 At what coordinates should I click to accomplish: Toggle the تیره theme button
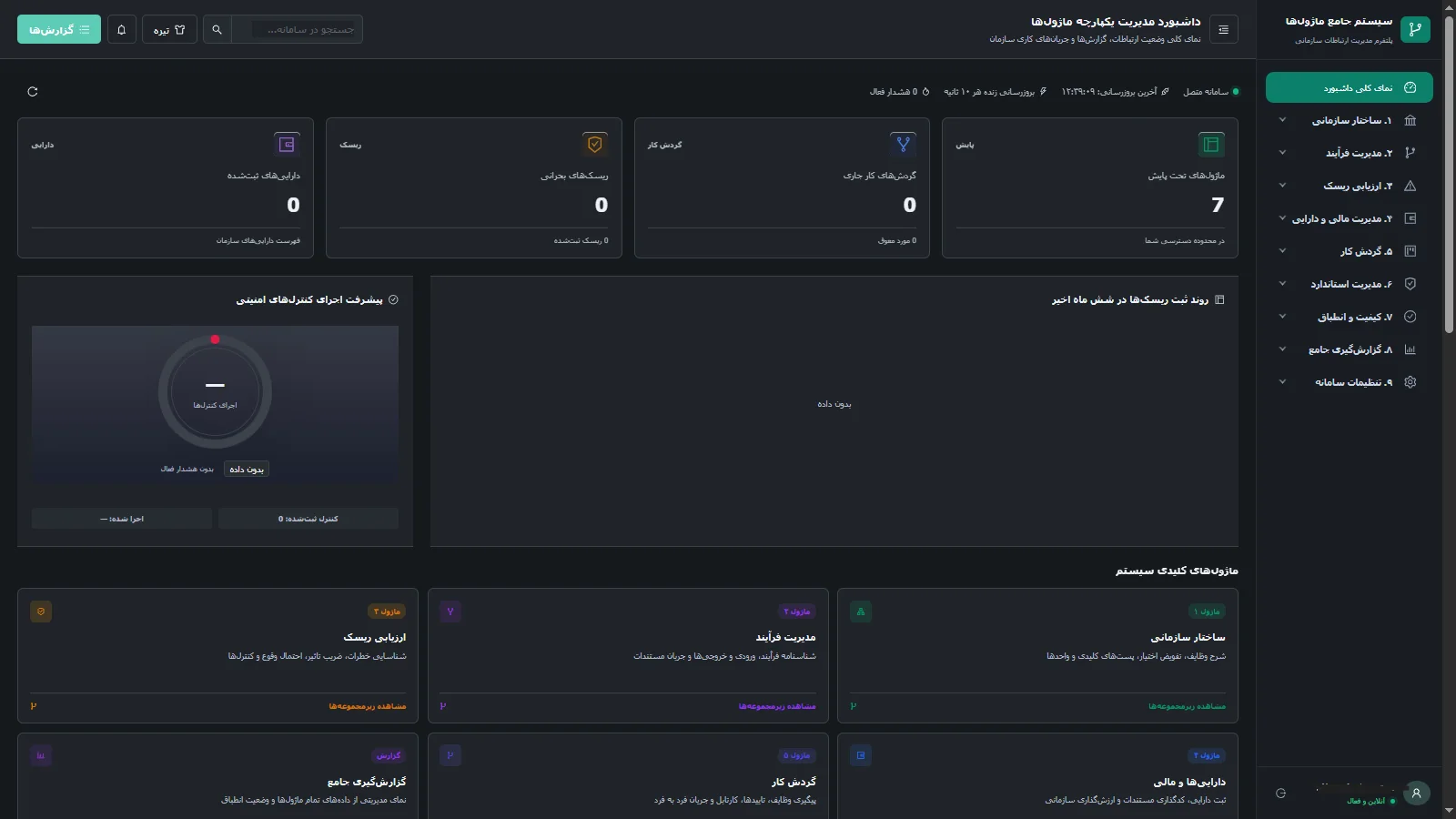[x=169, y=30]
